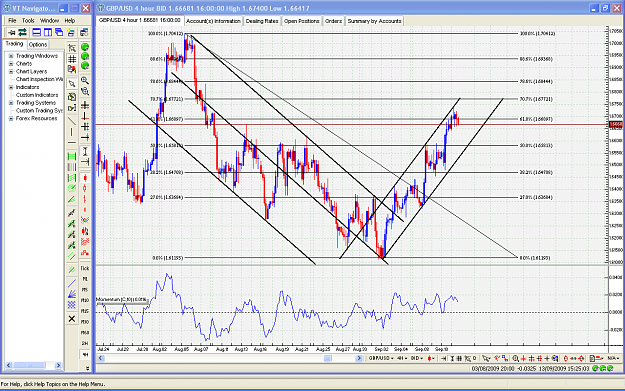Screen dimensions: 625x391
Task: Expand the Trading Windows tree node
Action: 11,56
